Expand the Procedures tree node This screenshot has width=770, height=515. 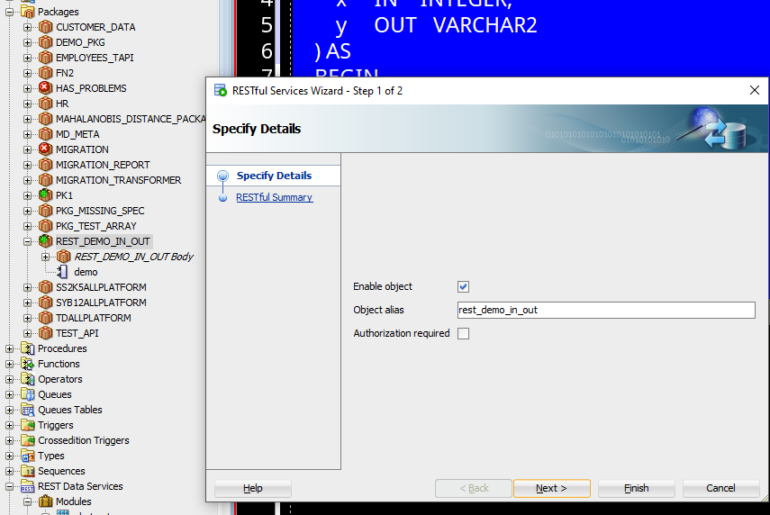tap(10, 349)
